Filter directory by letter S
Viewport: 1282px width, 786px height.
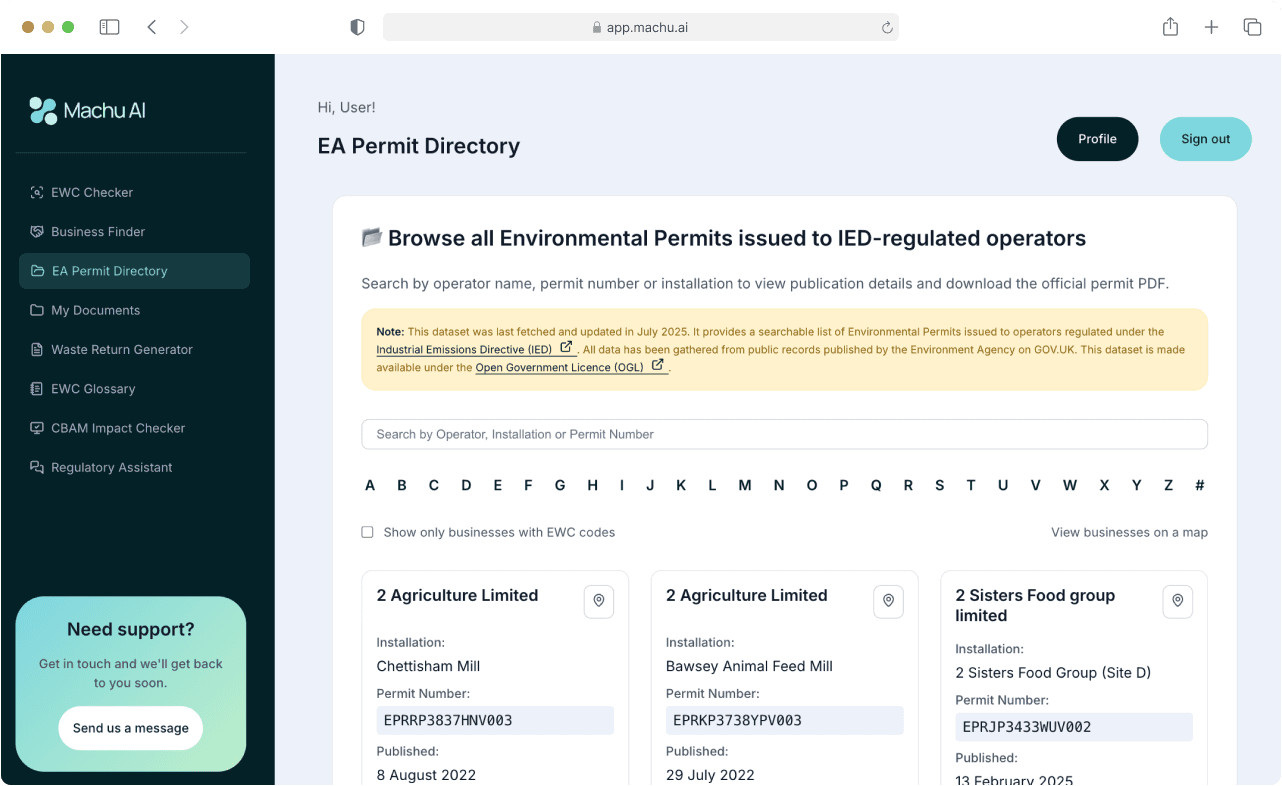click(940, 485)
